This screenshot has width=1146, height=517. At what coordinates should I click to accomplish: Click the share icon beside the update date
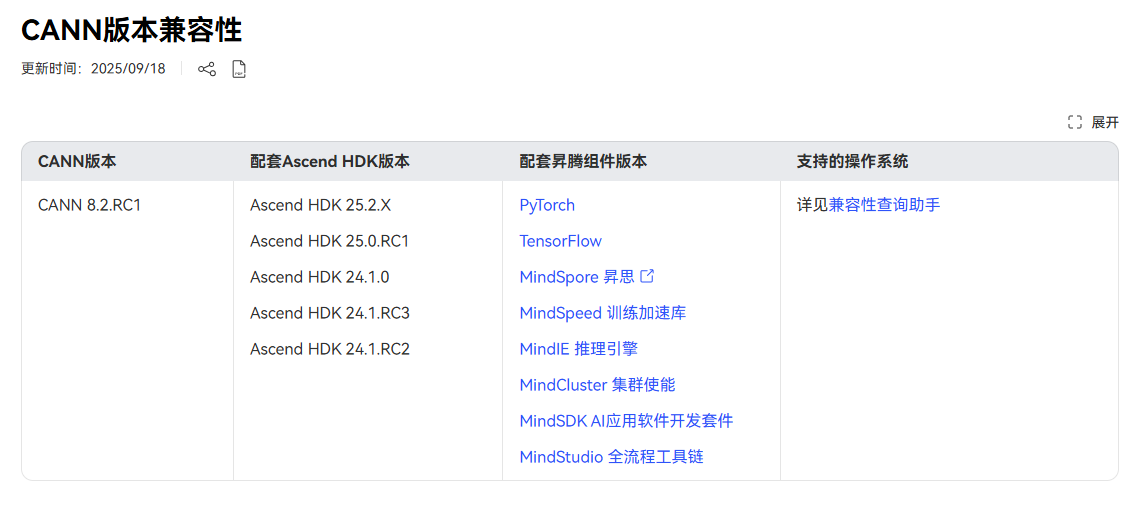click(x=207, y=69)
